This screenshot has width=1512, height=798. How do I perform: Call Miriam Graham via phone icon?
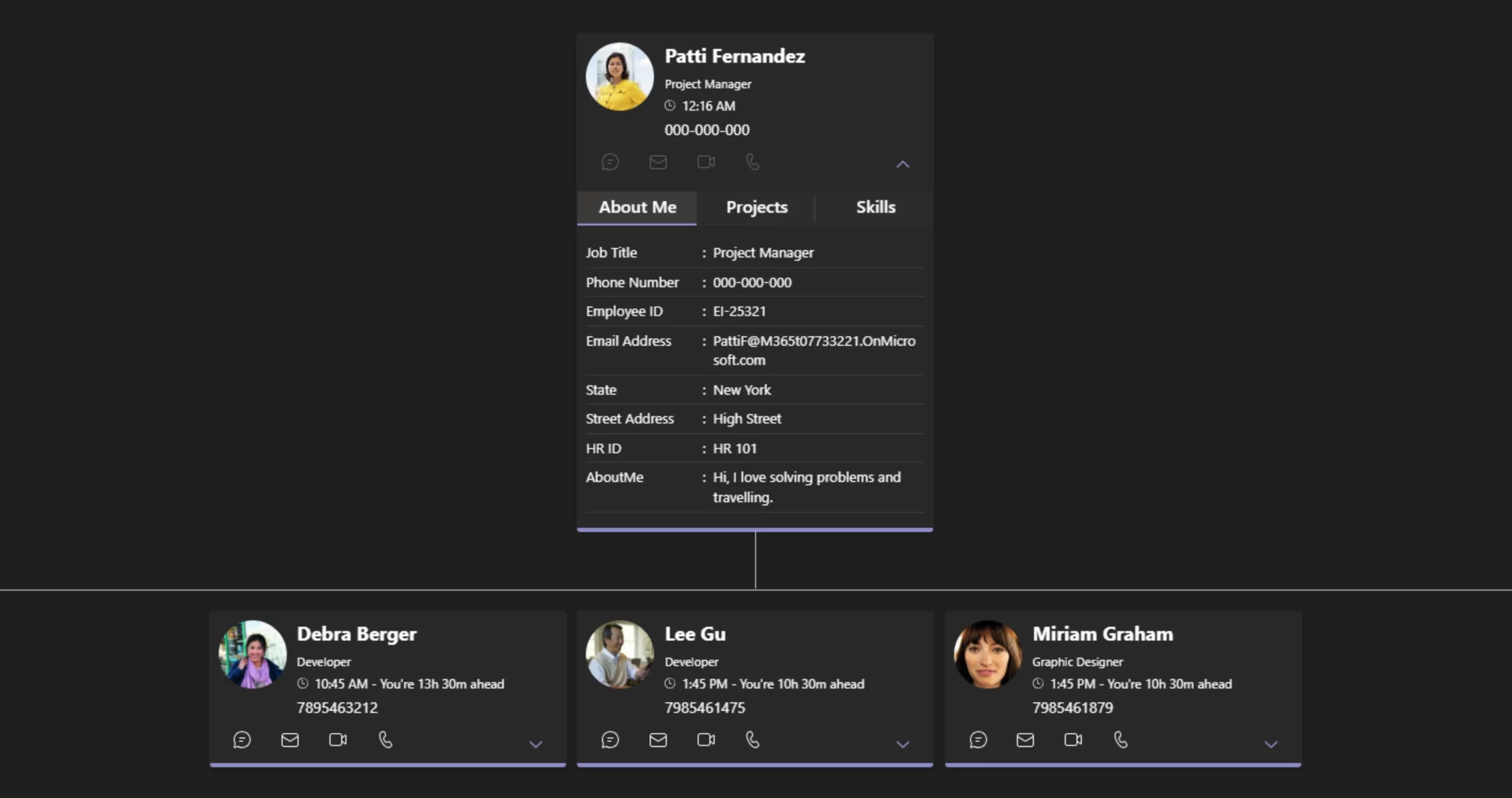tap(1120, 740)
